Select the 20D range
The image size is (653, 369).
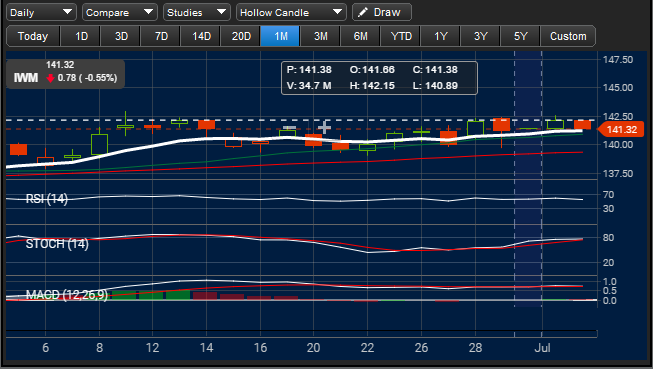click(x=241, y=36)
